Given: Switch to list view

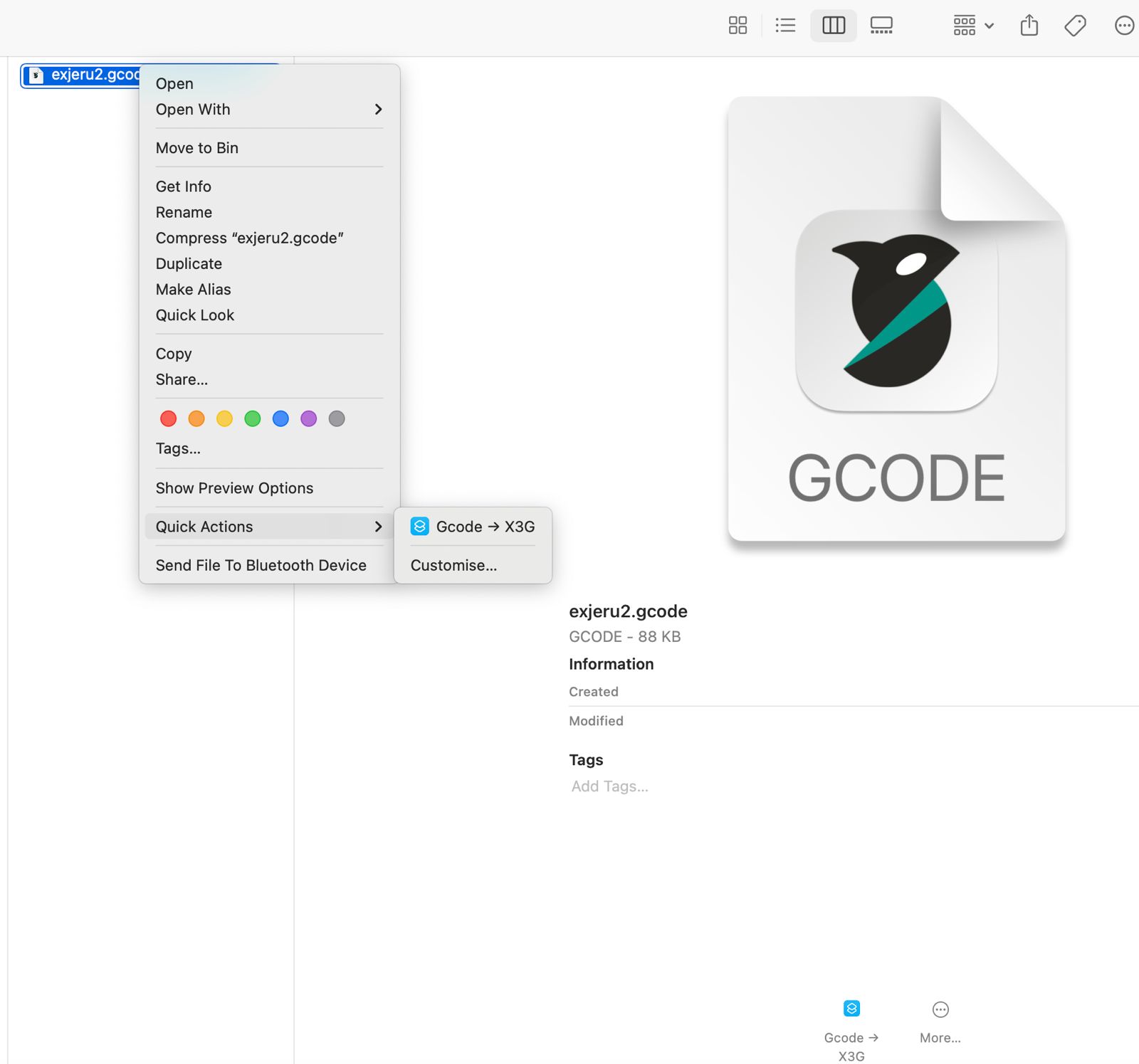Looking at the screenshot, I should pos(785,26).
